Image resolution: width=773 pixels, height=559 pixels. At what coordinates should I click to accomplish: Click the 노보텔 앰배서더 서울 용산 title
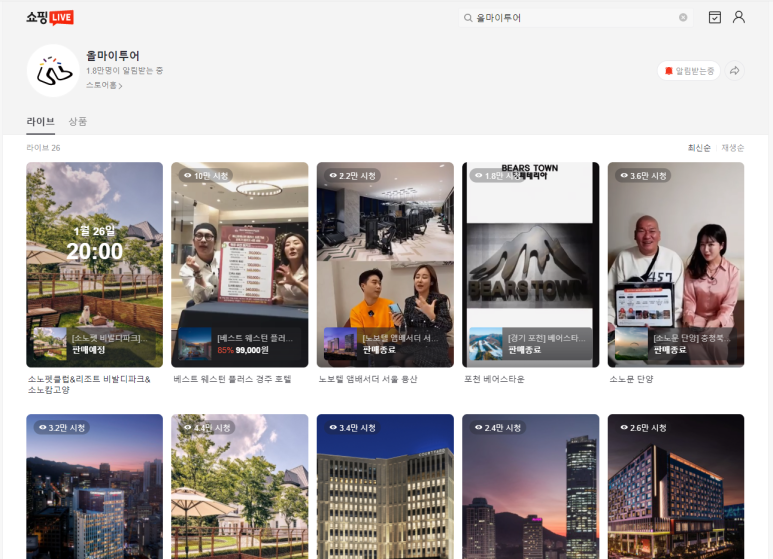(x=367, y=379)
